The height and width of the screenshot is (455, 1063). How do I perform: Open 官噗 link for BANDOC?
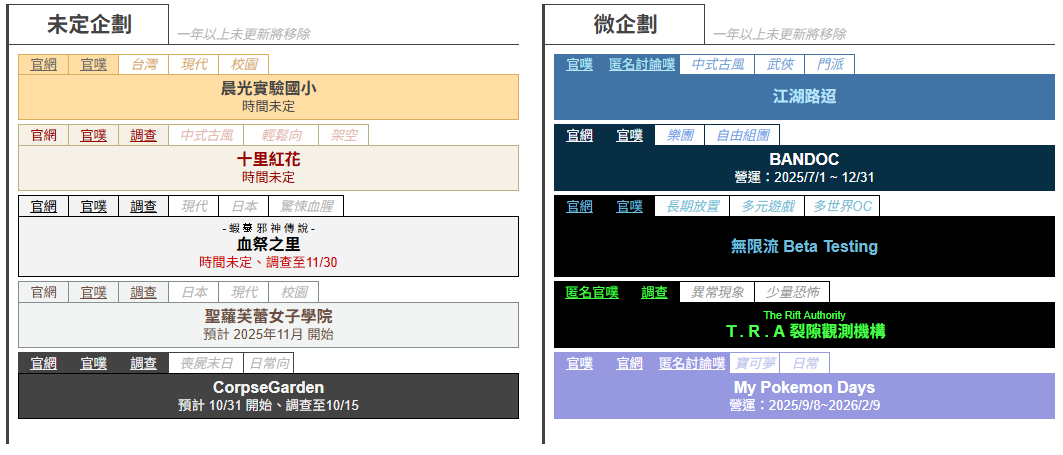pyautogui.click(x=629, y=135)
